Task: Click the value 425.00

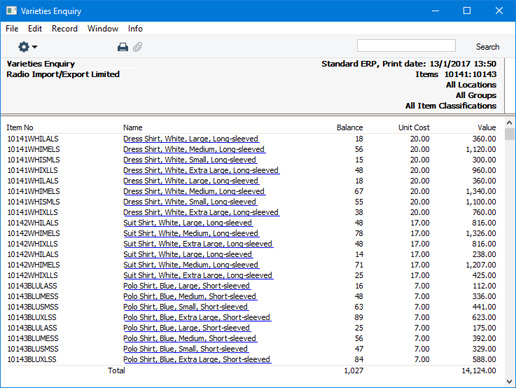Action: tap(484, 275)
